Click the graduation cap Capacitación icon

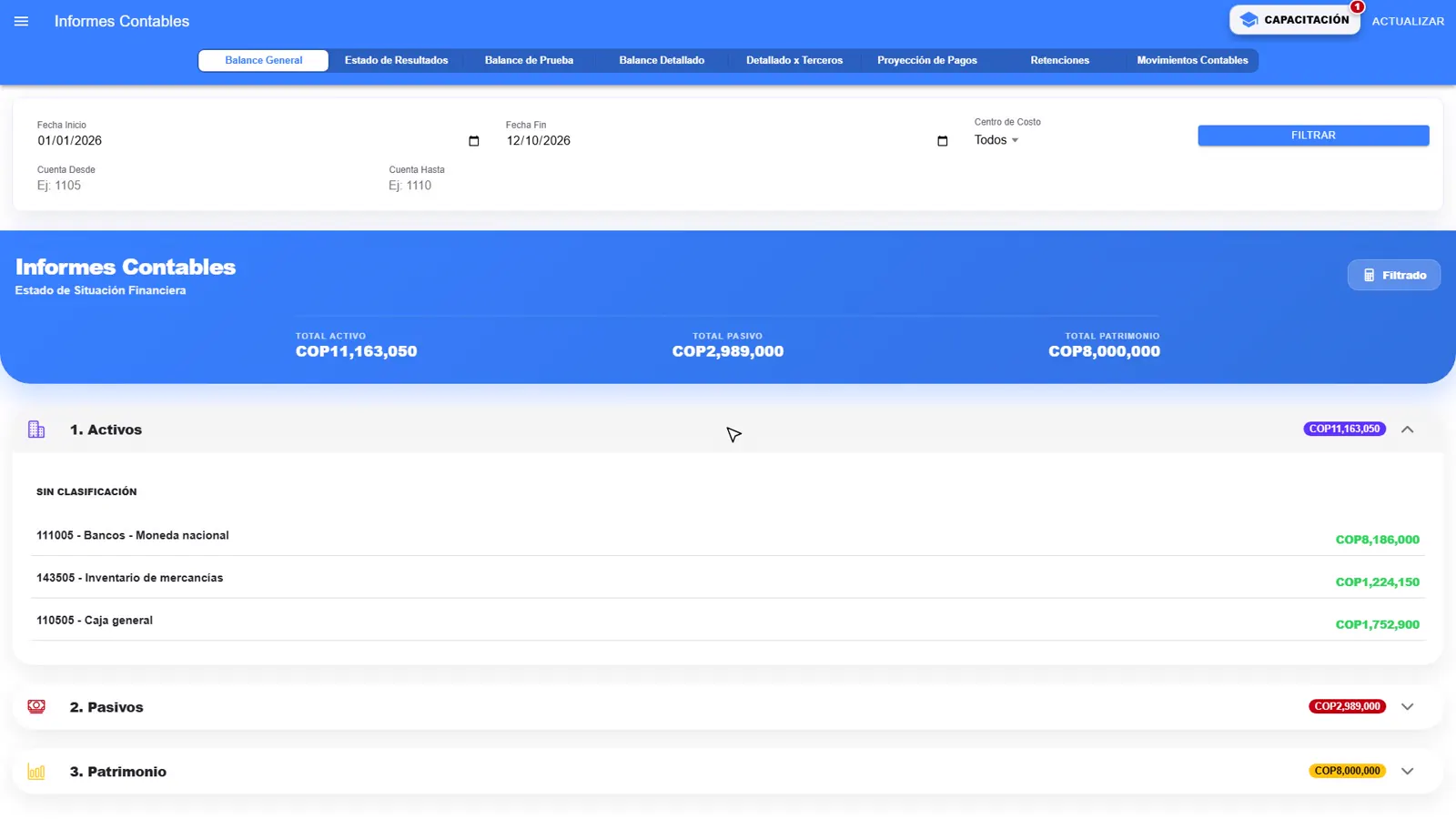1249,20
